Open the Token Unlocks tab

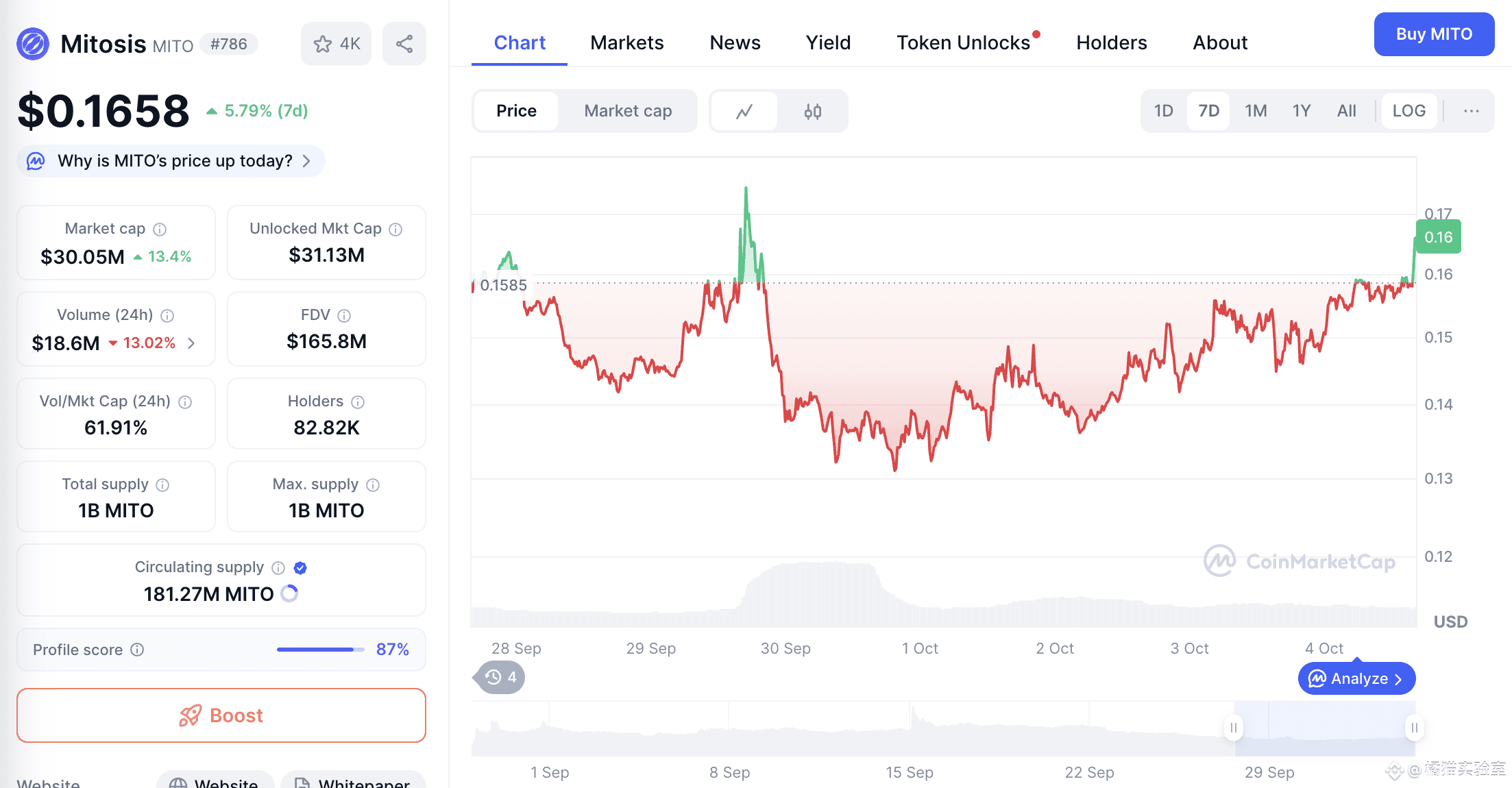click(x=963, y=42)
